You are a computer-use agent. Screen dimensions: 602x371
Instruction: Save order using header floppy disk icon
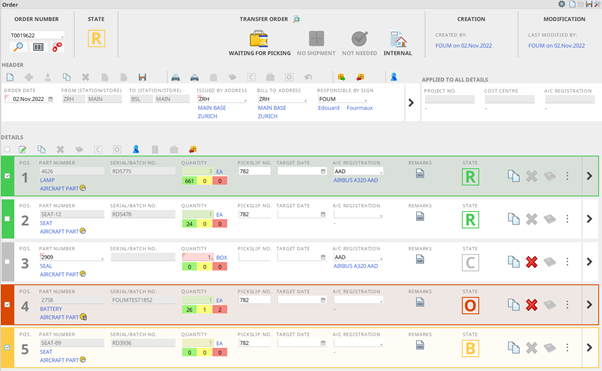pos(142,77)
